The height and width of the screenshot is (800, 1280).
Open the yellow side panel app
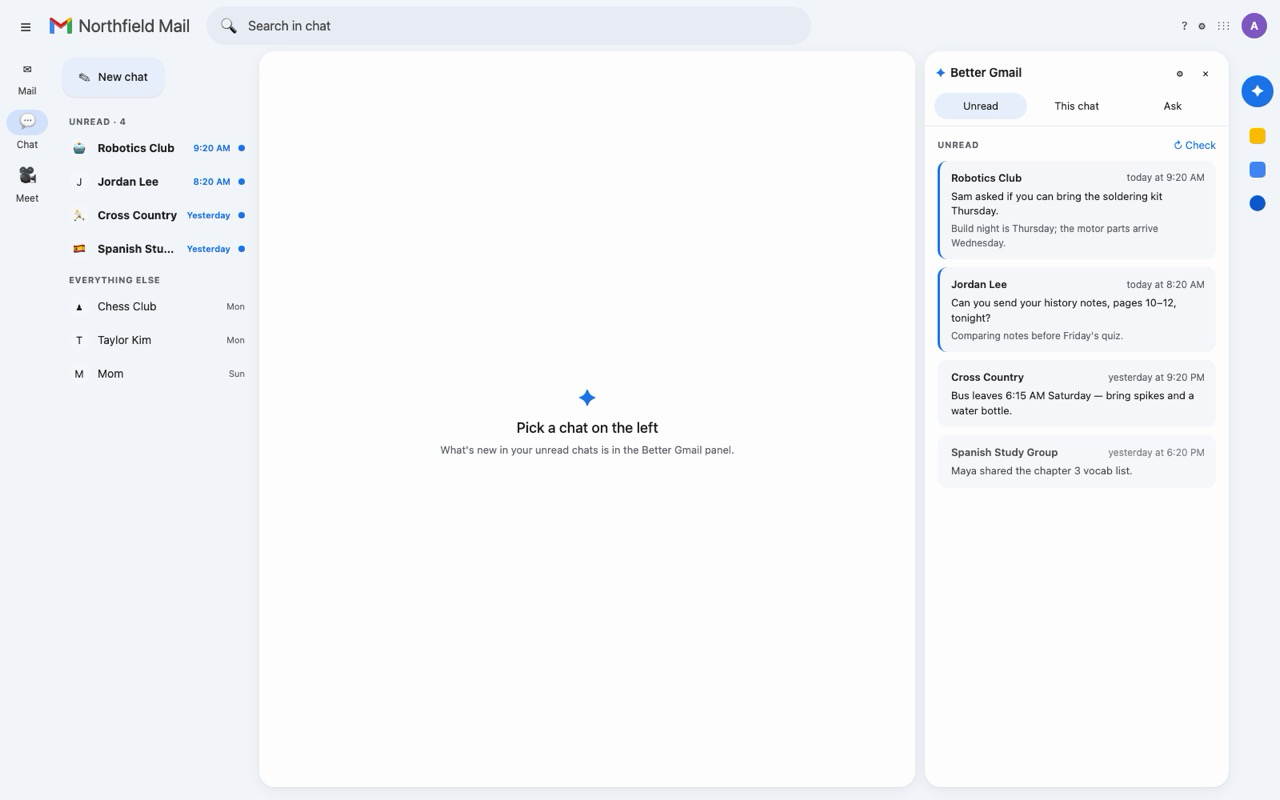click(1257, 136)
